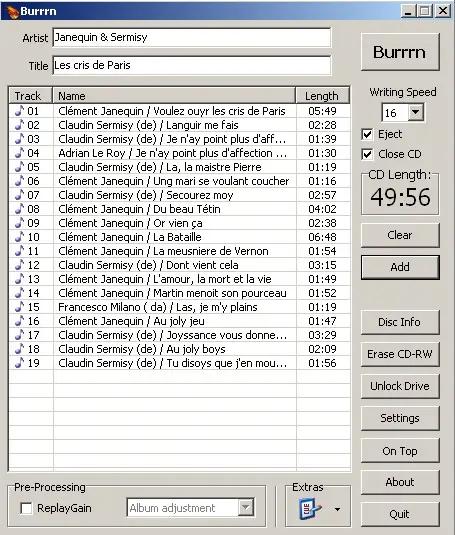Sort by the Name column header

click(174, 96)
